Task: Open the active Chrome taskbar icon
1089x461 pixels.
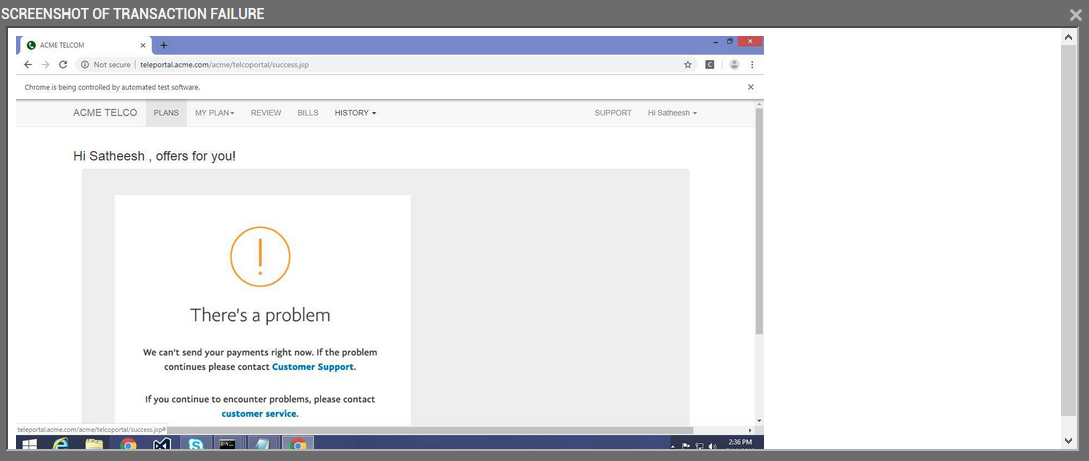Action: (x=298, y=444)
